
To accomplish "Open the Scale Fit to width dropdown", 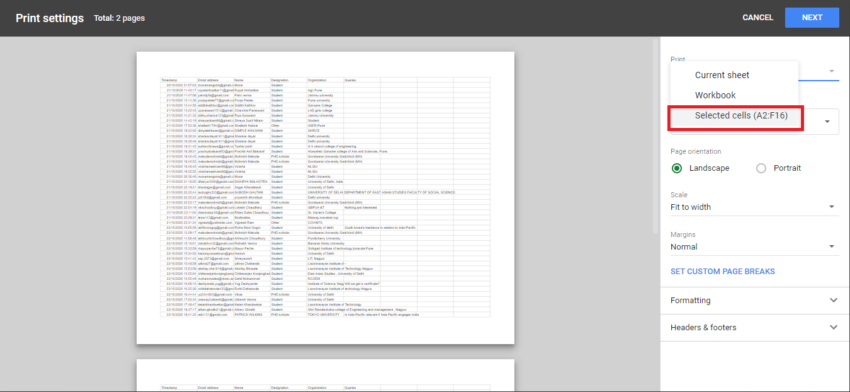I will [x=755, y=207].
